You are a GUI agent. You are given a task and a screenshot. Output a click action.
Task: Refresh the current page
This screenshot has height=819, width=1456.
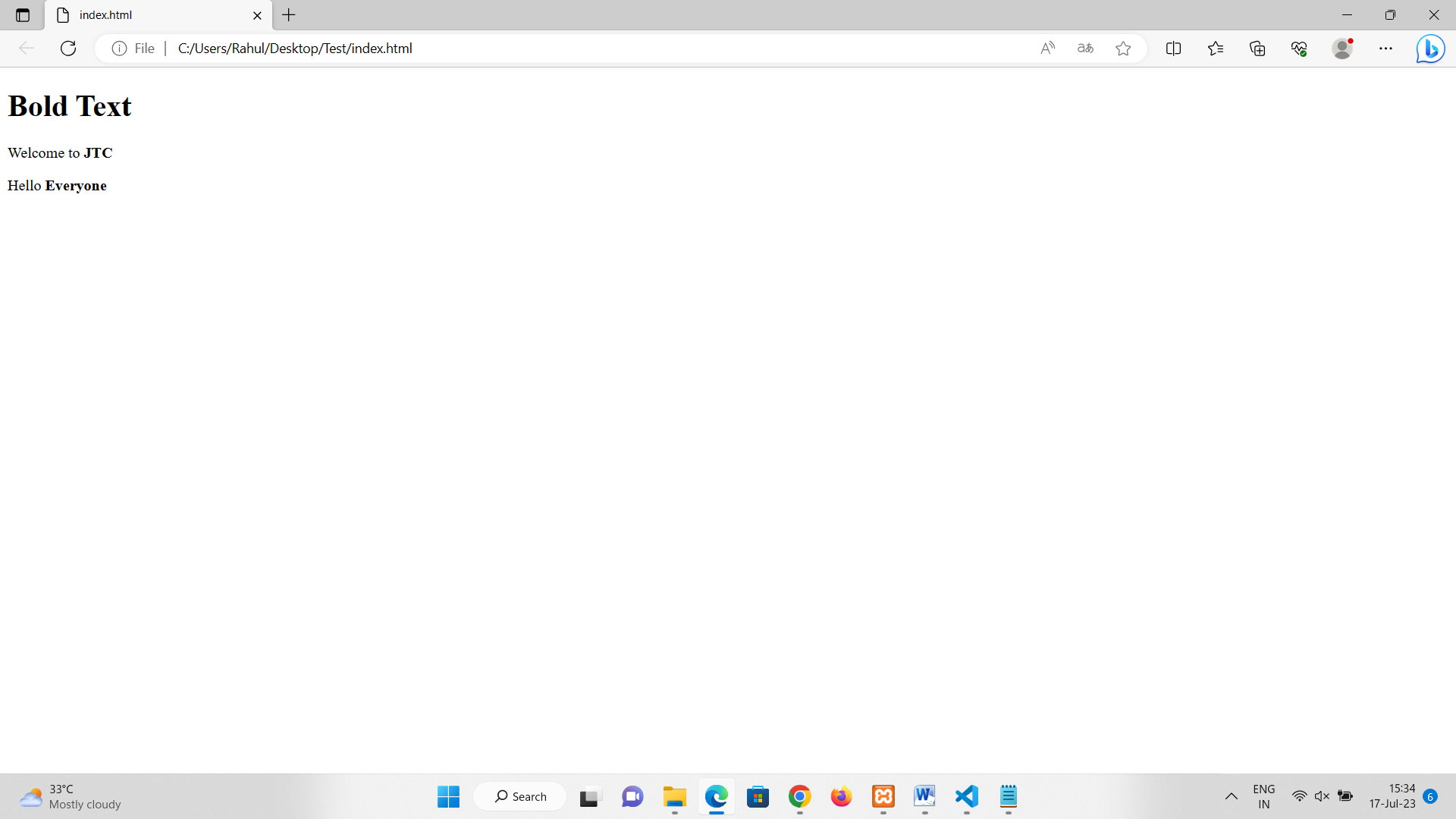pos(68,49)
